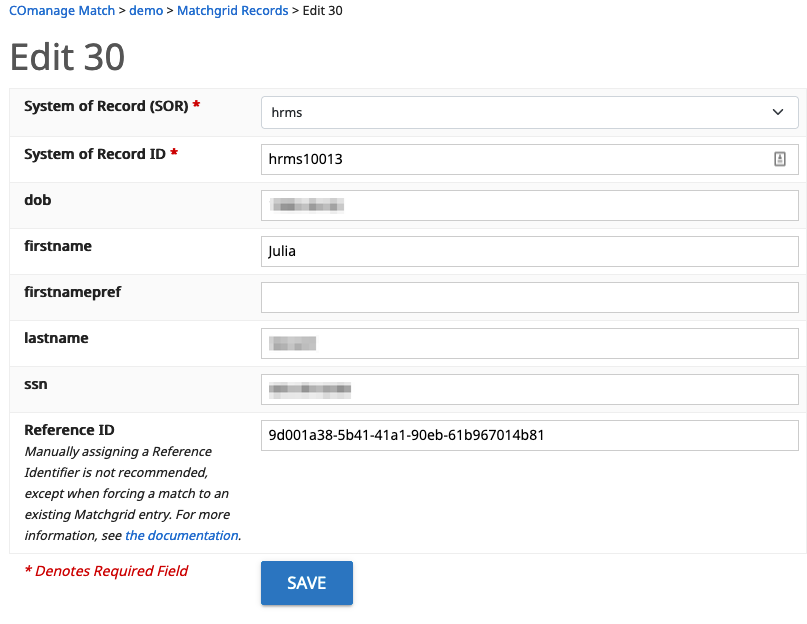Select the dob input field
This screenshot has width=807, height=624.
pos(528,205)
